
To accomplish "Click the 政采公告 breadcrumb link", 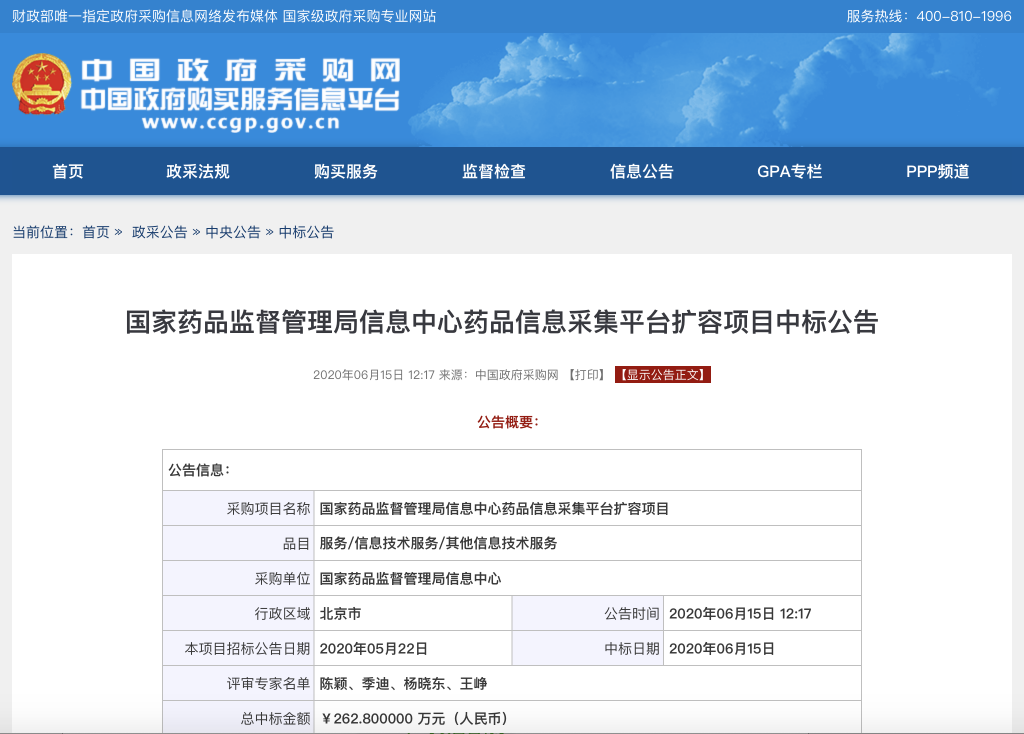I will point(159,232).
